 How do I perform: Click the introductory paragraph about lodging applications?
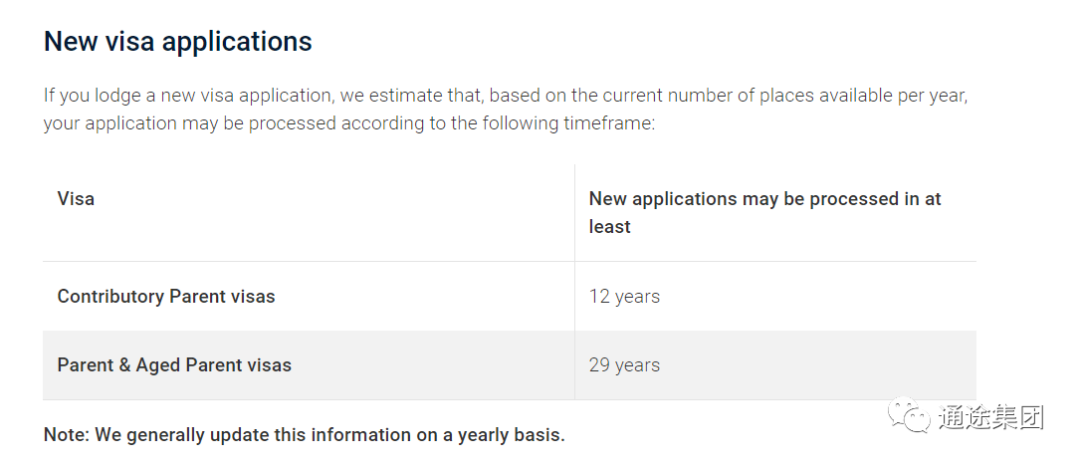506,110
